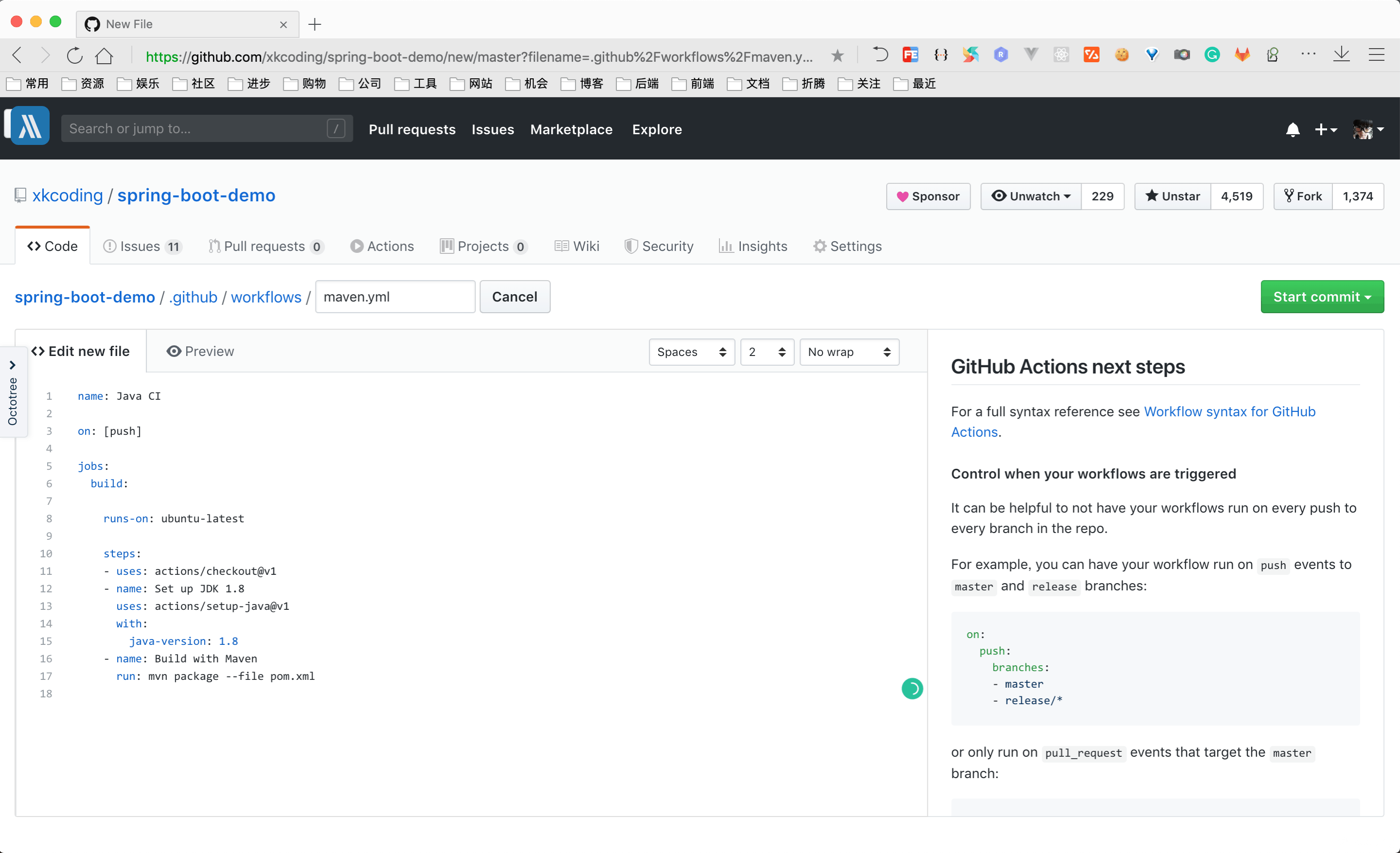Open the Marketplace menu item
The width and height of the screenshot is (1400, 853).
[571, 129]
